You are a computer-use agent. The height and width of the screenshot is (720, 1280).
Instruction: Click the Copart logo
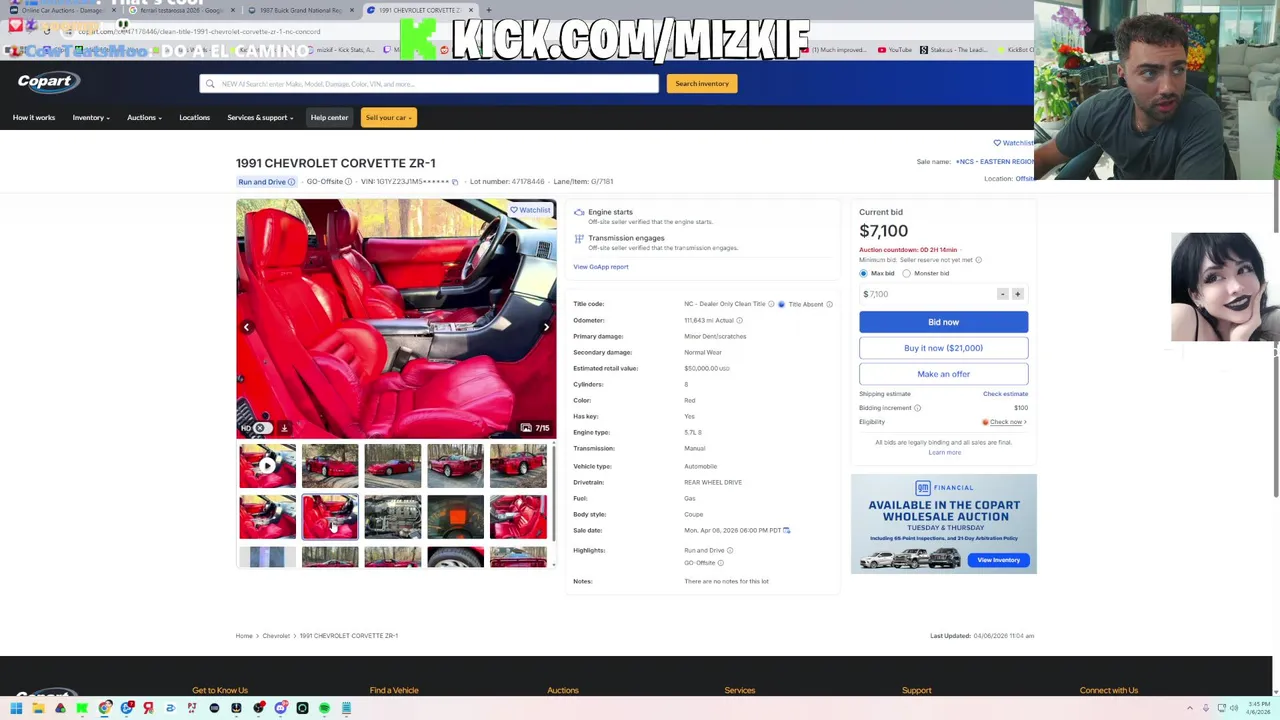[x=48, y=82]
